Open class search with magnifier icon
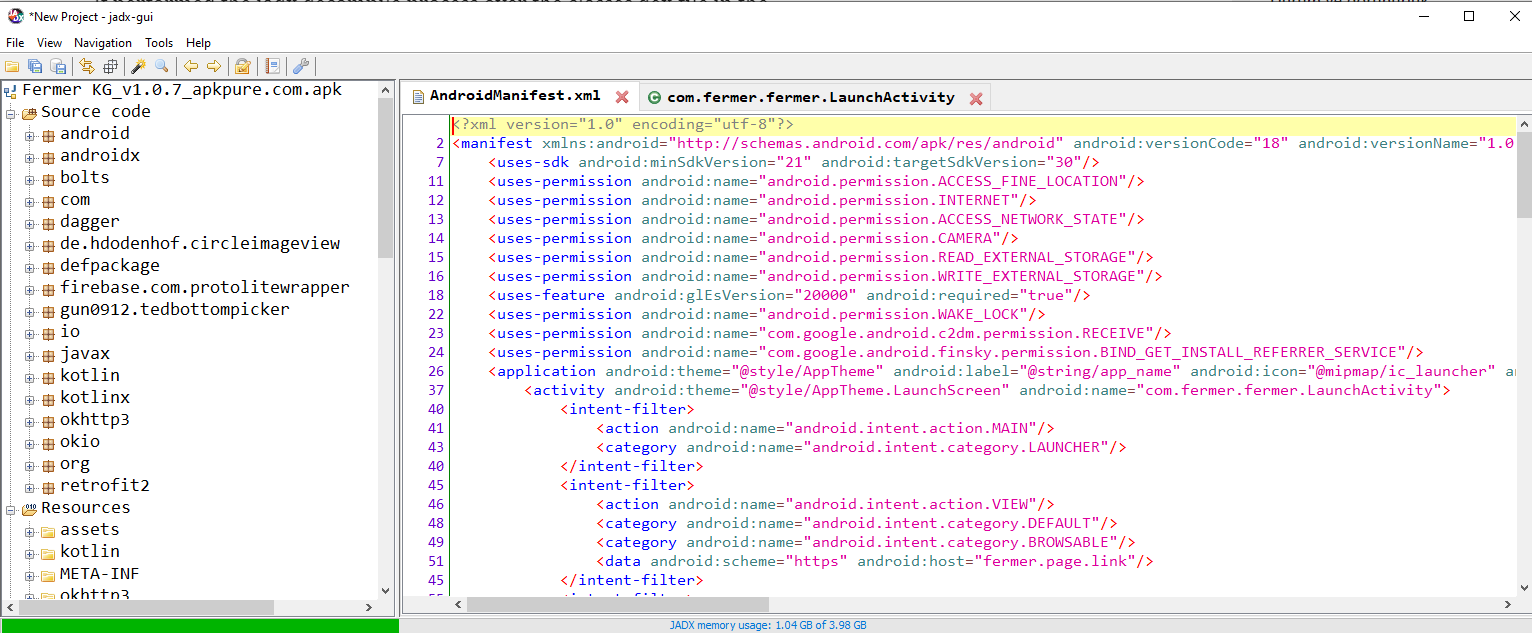The width and height of the screenshot is (1532, 633). click(162, 67)
